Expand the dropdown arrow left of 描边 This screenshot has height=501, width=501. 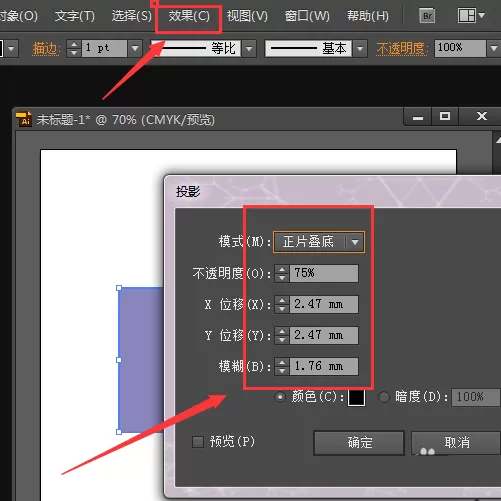11,49
